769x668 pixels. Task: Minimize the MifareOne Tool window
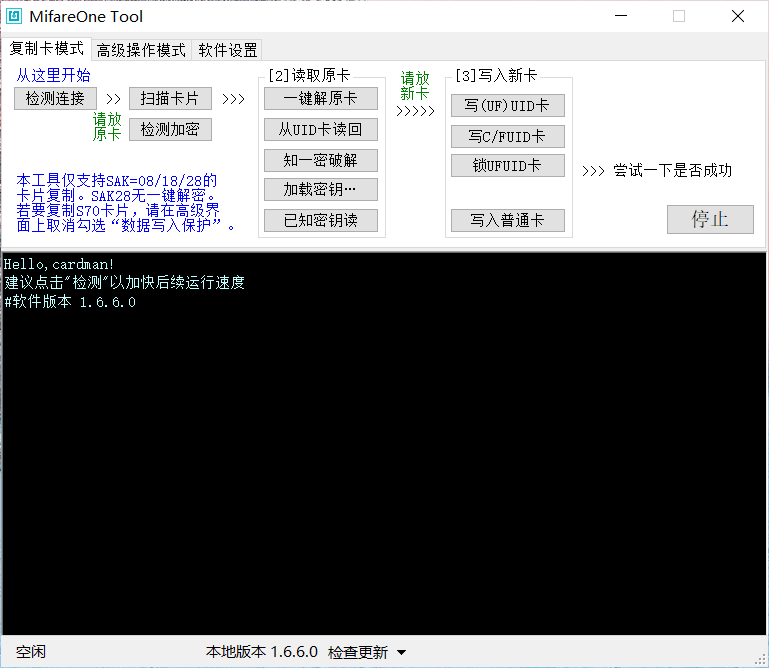point(621,16)
